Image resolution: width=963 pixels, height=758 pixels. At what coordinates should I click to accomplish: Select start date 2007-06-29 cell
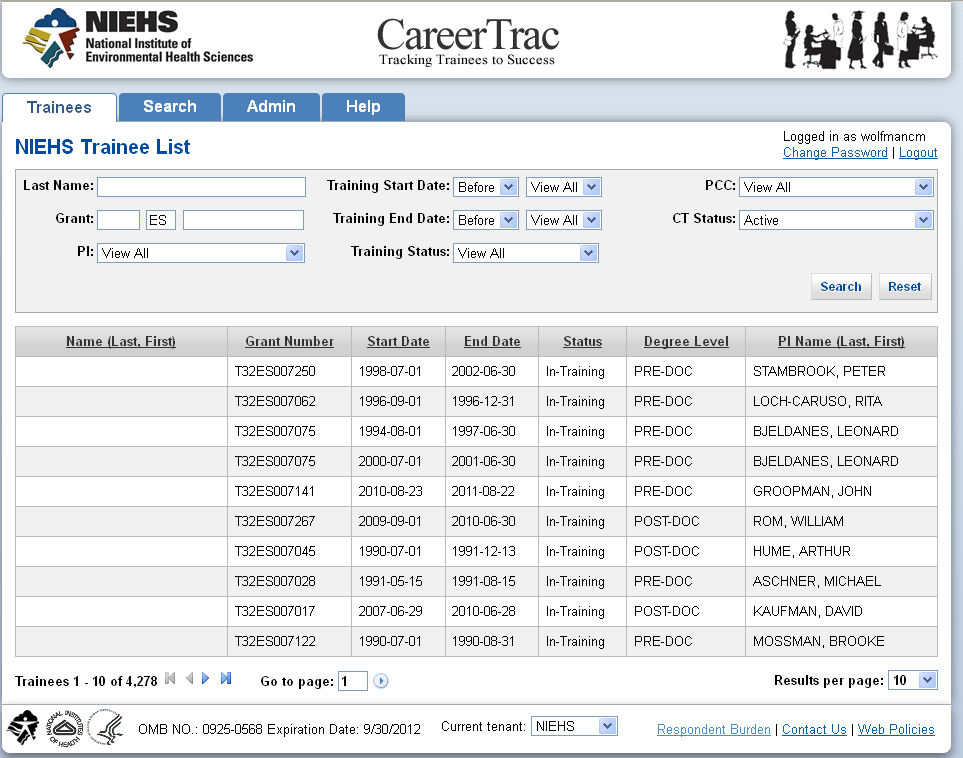[x=399, y=612]
